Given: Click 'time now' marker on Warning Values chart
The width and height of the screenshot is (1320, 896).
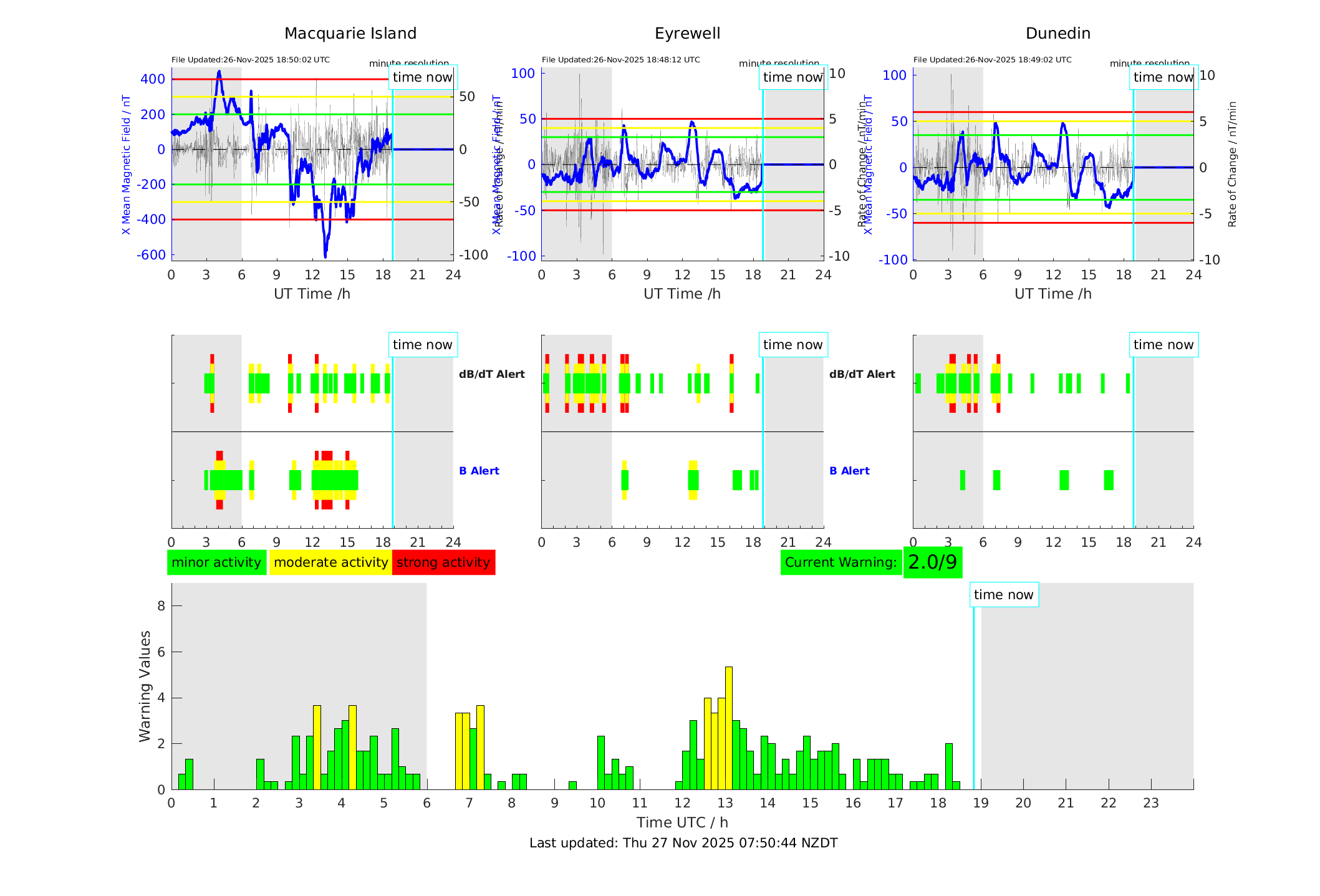Looking at the screenshot, I should (x=1003, y=595).
